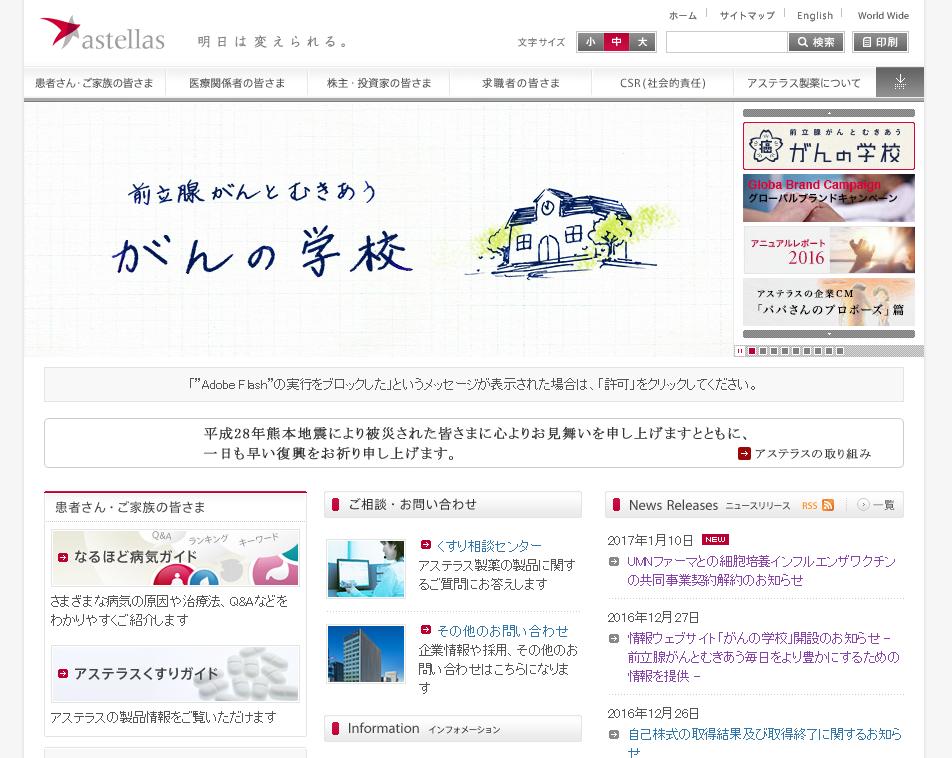Image resolution: width=952 pixels, height=758 pixels.
Task: Open アステラスくすりガイド banner
Action: (x=175, y=674)
